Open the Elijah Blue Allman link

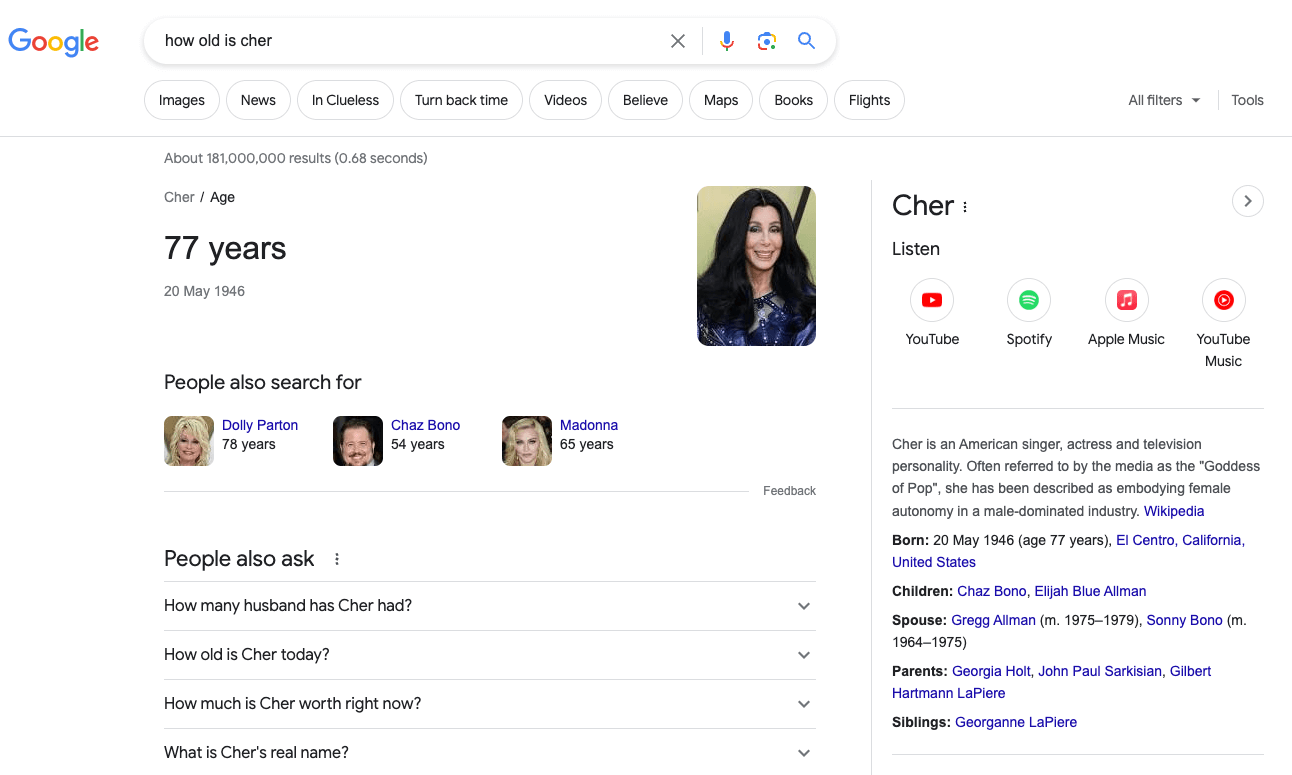(x=1090, y=591)
